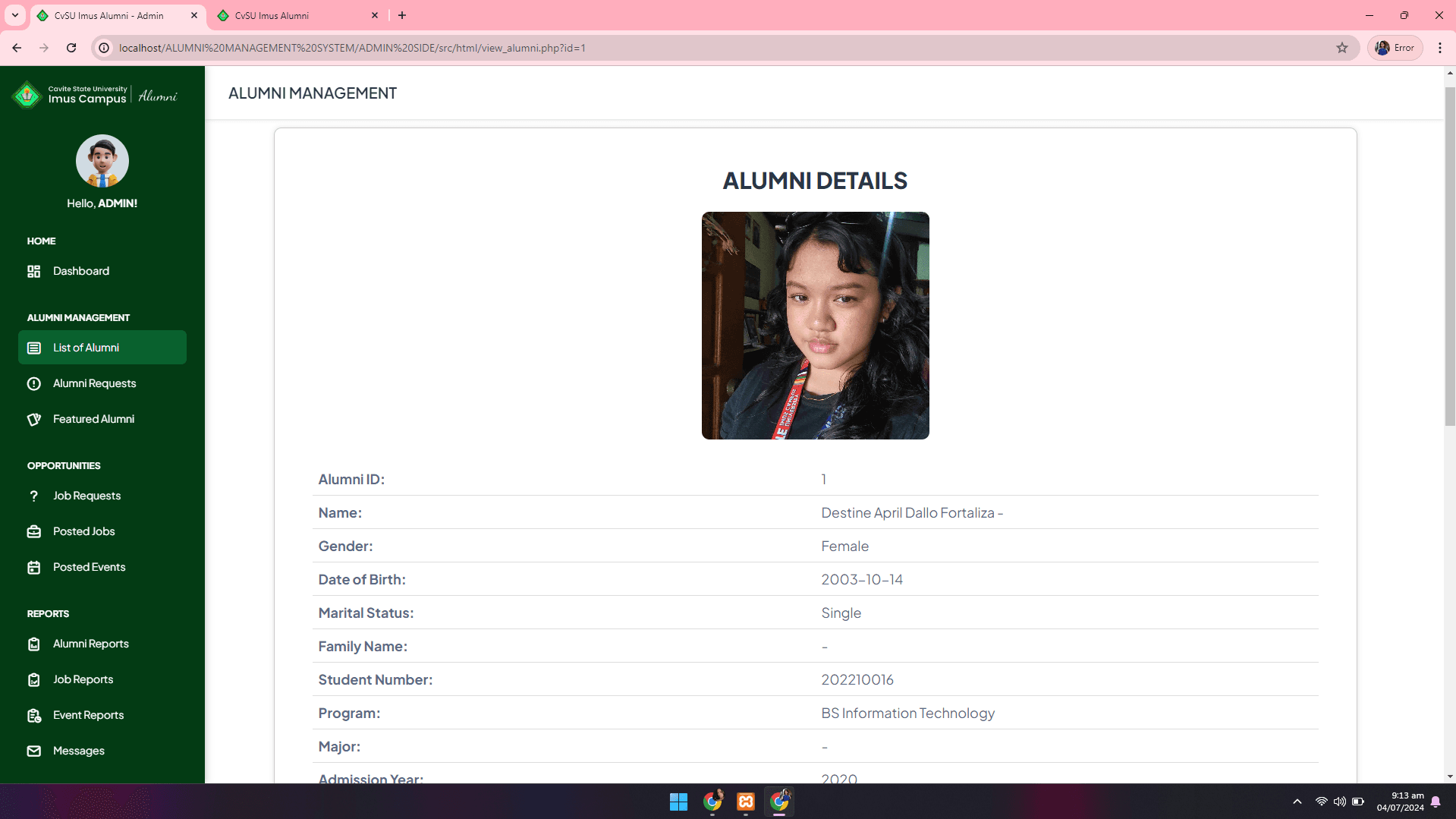Click the Alumni Reports clipboard icon
Screen dimensions: 1456x819
(34, 644)
